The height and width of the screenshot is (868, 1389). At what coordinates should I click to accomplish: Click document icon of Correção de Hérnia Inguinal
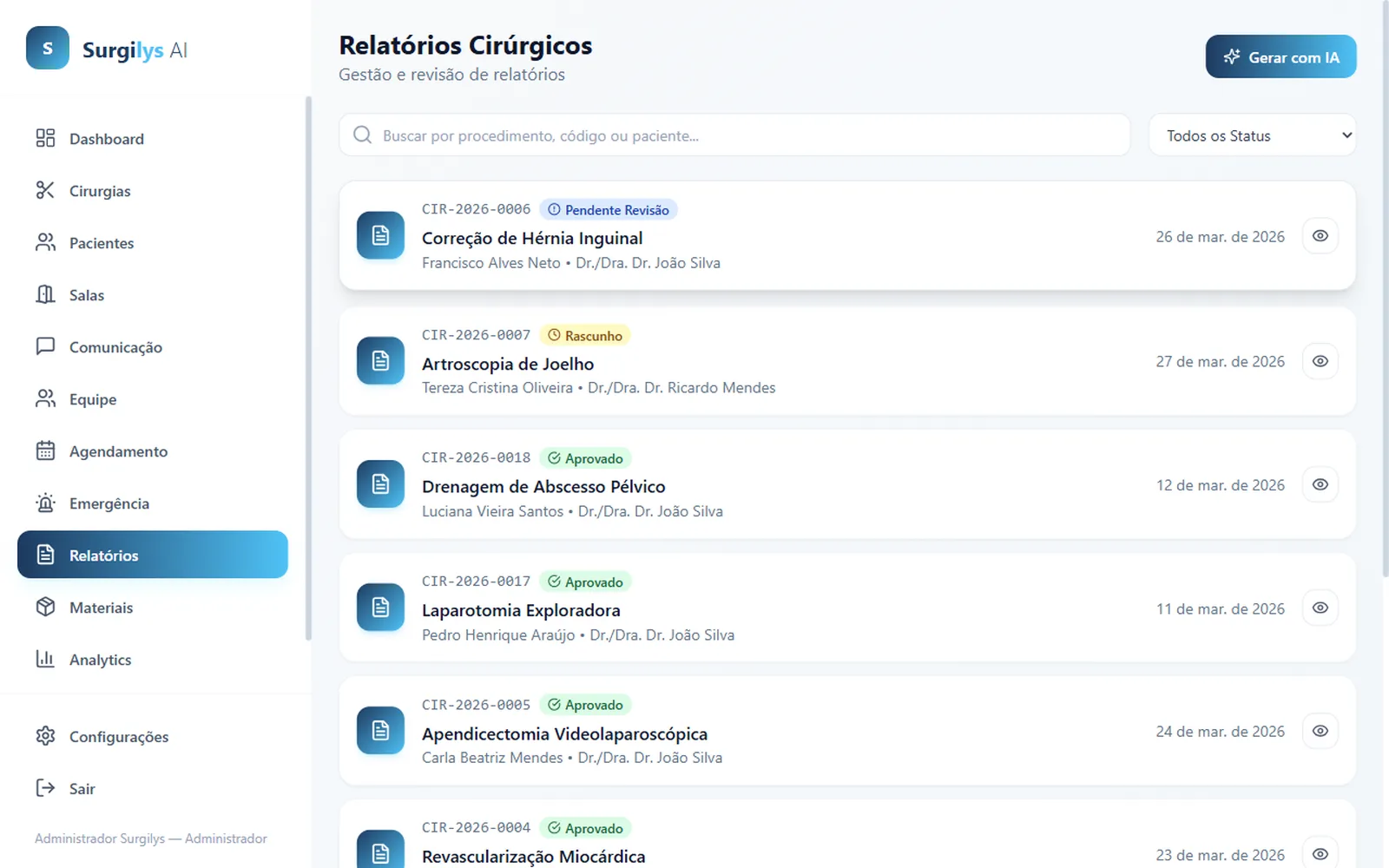380,235
